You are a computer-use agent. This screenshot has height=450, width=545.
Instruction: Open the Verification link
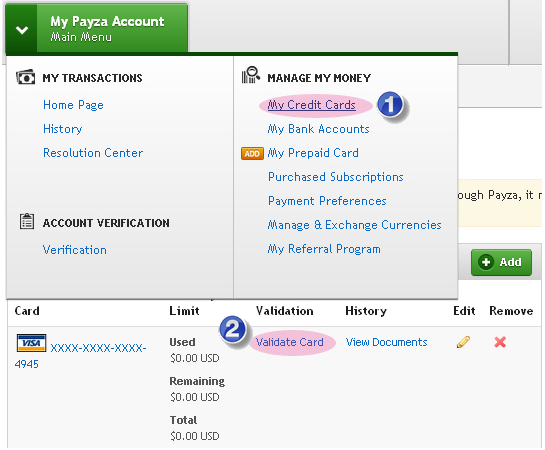tap(74, 250)
